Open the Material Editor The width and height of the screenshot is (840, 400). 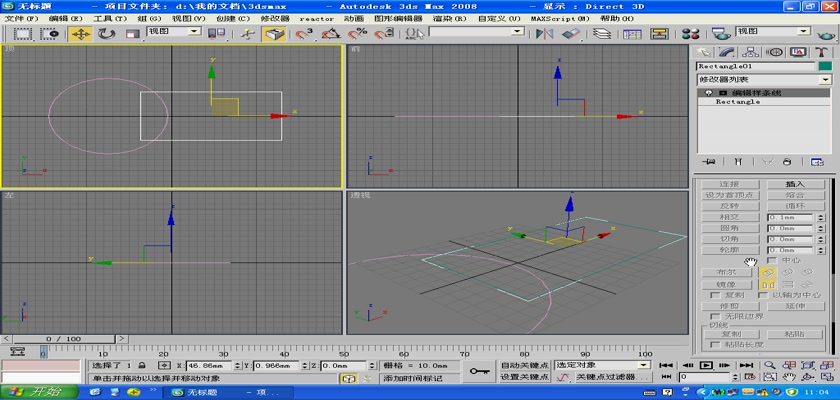[690, 34]
